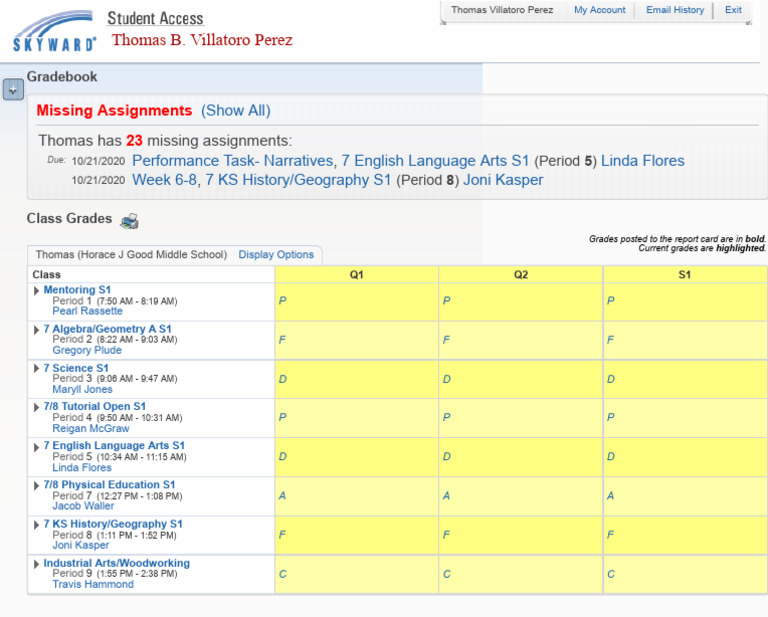Click the Q2 grade F for Algebra/Geometry
The width and height of the screenshot is (768, 617).
tap(446, 339)
